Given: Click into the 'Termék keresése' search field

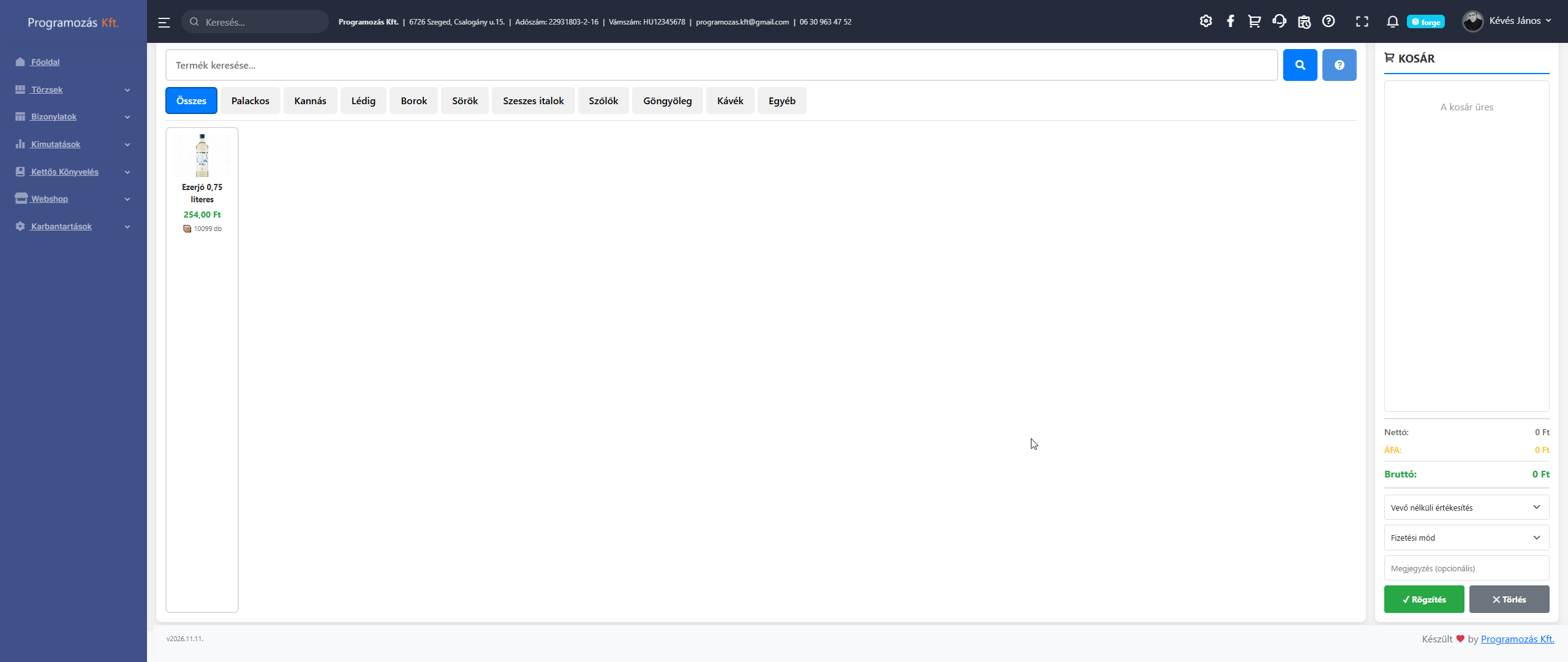Looking at the screenshot, I should tap(721, 65).
